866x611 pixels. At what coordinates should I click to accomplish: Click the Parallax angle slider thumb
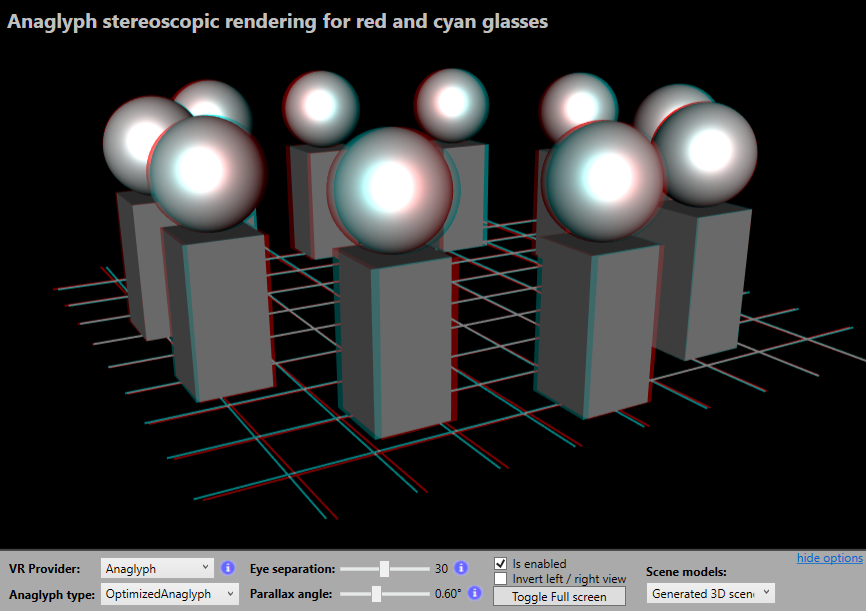point(376,594)
